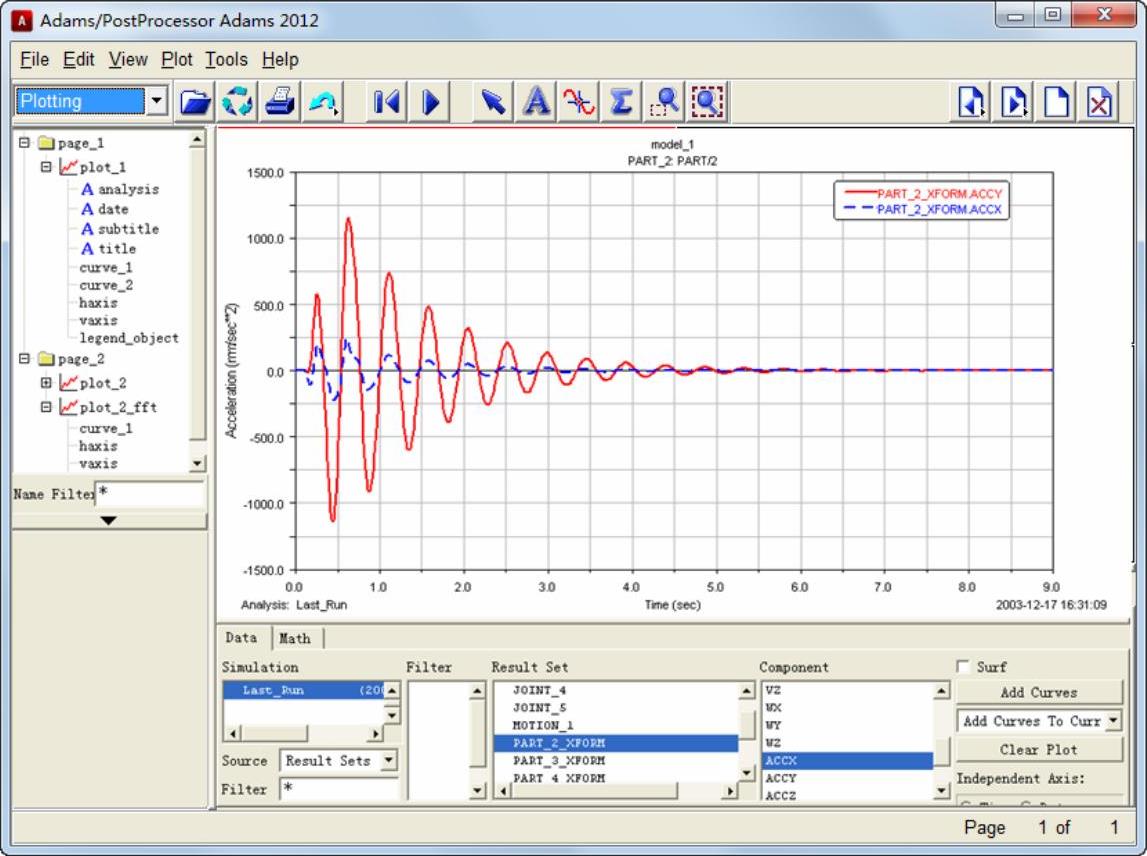Open the Plotting mode dropdown
This screenshot has height=856, width=1147.
click(x=157, y=101)
